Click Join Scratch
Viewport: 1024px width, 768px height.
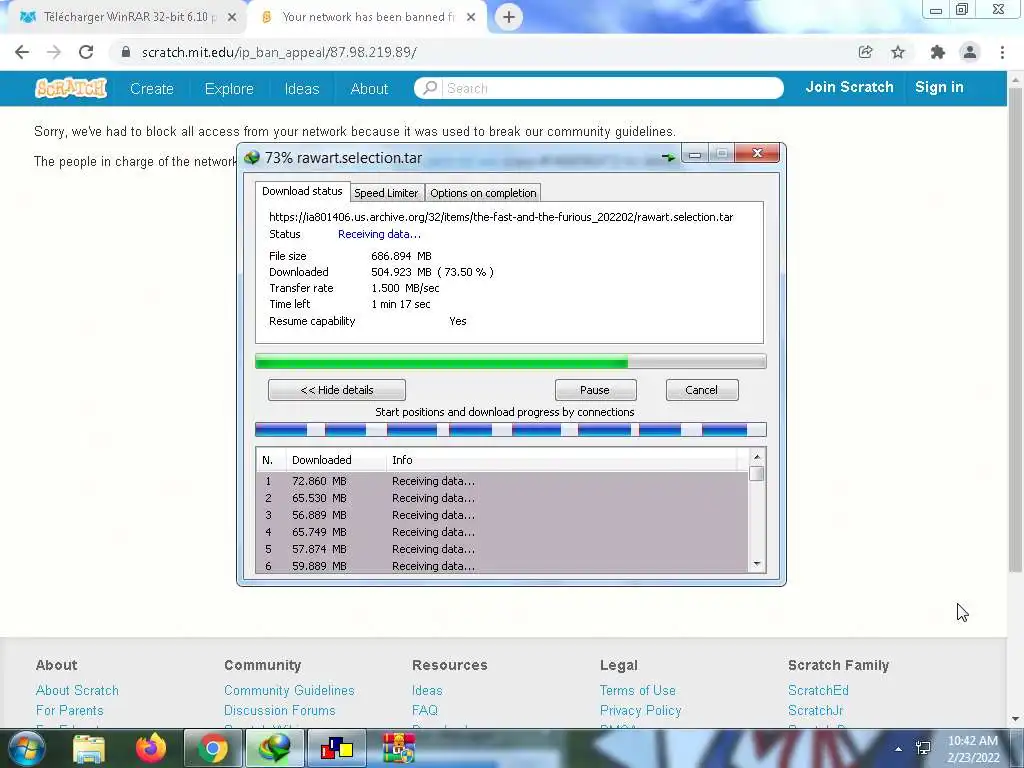pos(849,87)
